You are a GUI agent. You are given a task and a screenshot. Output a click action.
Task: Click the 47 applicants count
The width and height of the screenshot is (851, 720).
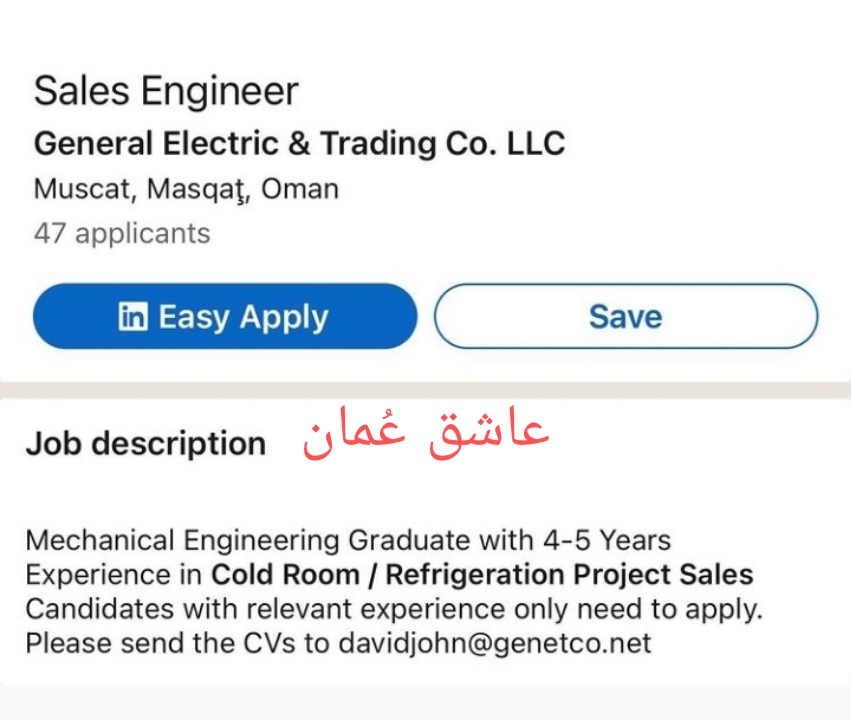pyautogui.click(x=122, y=234)
